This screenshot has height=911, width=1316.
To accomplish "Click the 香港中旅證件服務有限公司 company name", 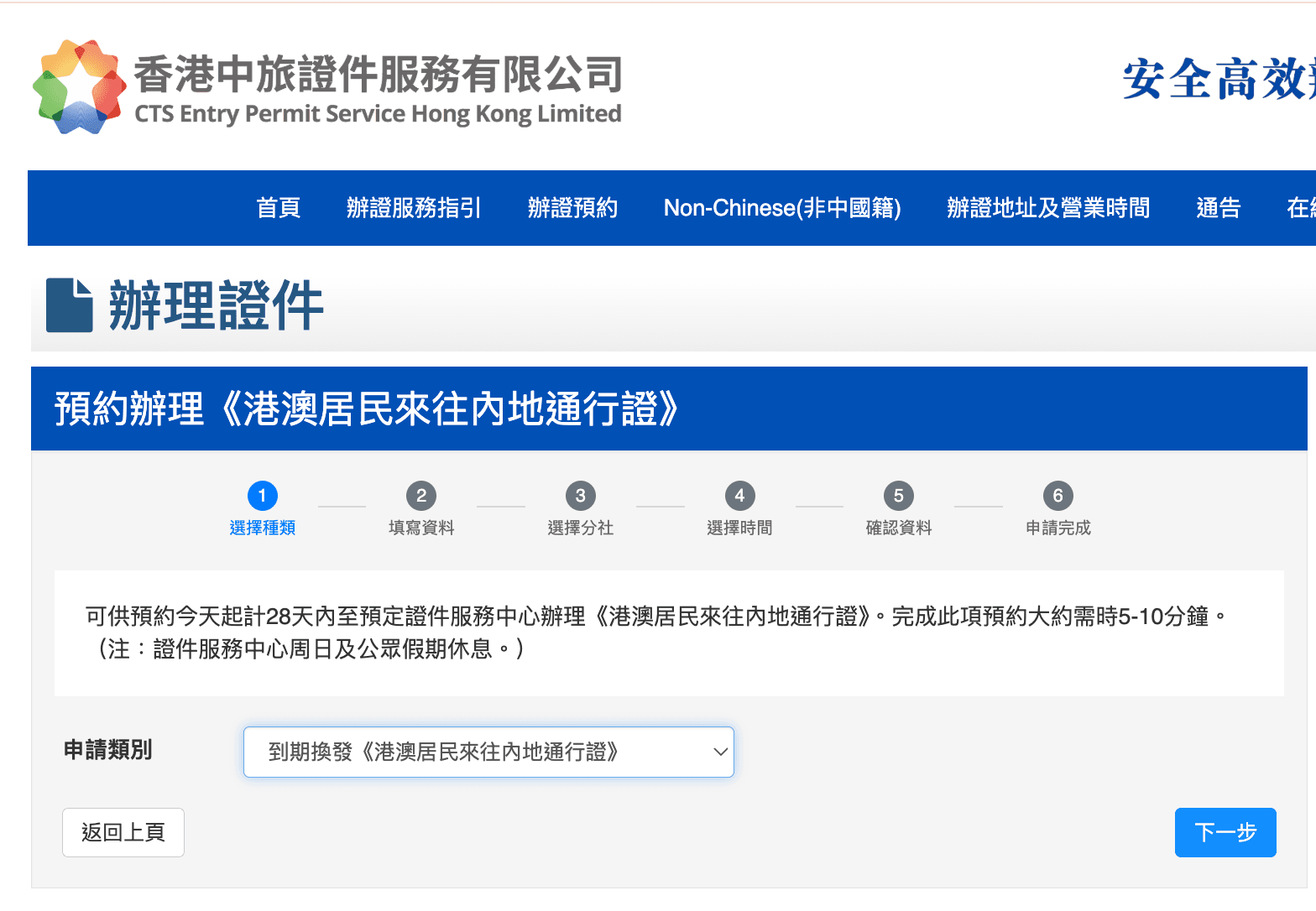I will coord(379,75).
